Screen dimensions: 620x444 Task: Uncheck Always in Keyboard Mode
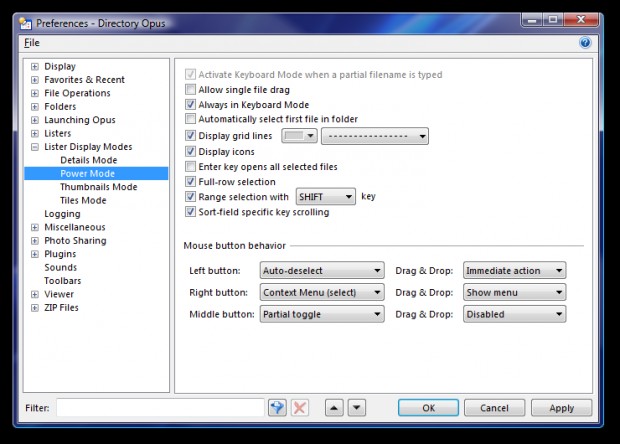[x=190, y=104]
